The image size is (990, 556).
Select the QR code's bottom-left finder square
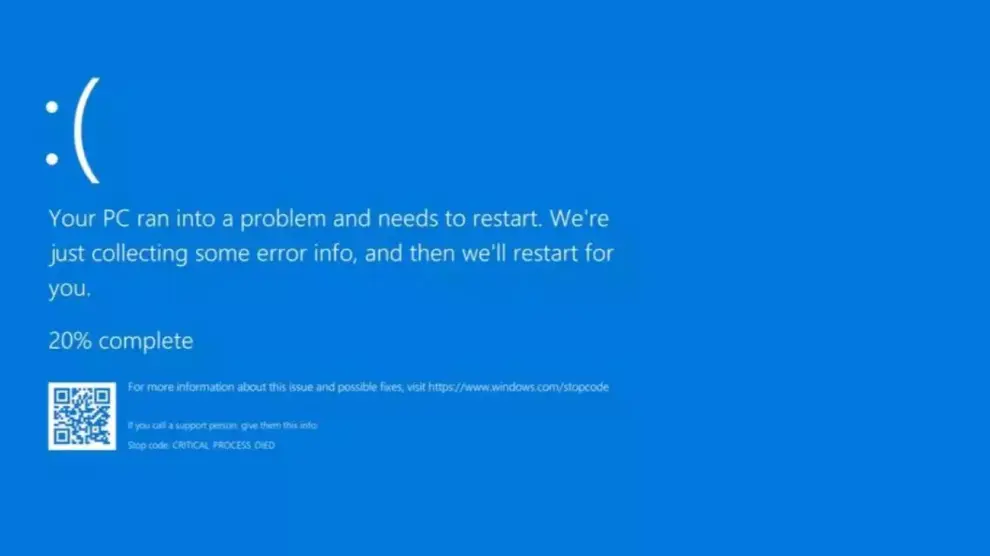point(61,436)
